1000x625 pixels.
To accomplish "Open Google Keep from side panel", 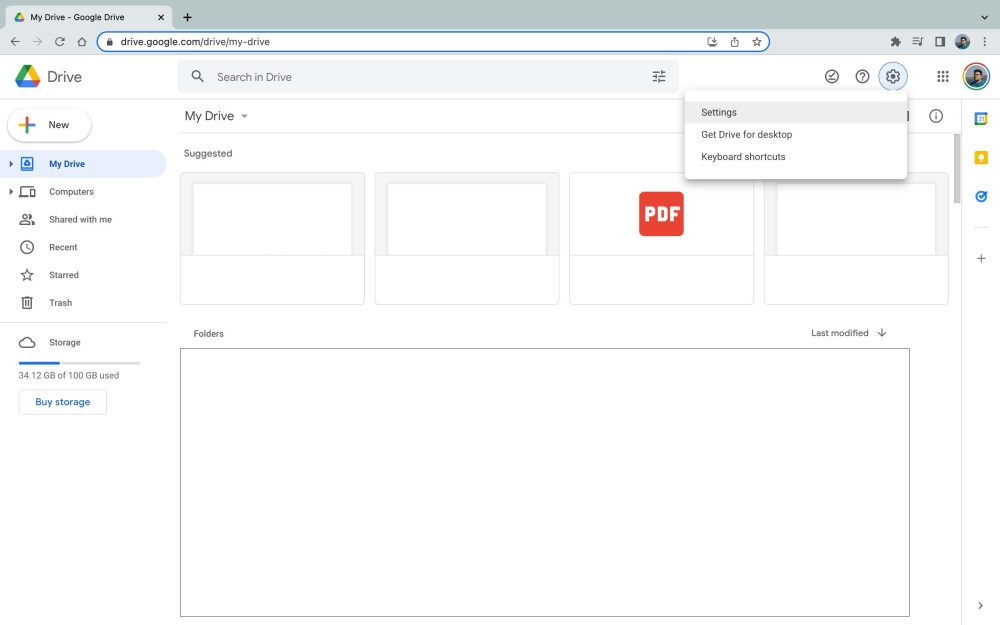I will tap(981, 158).
